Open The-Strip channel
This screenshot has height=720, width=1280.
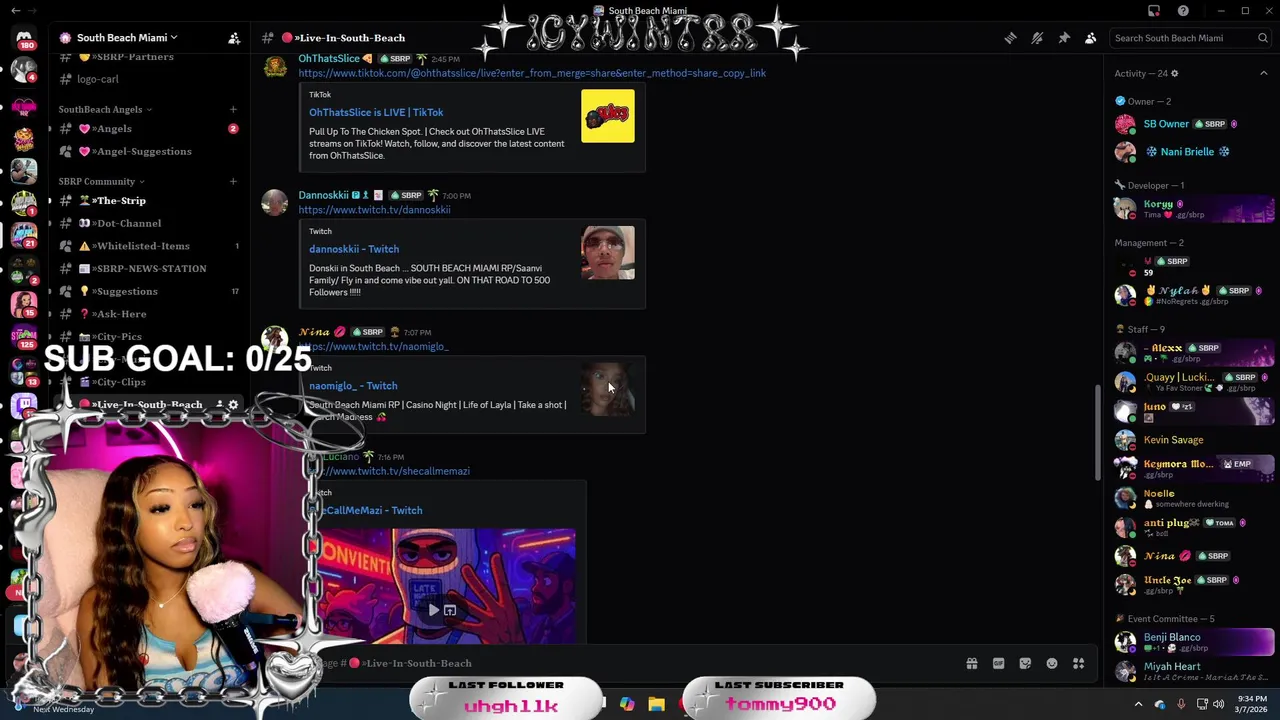pyautogui.click(x=148, y=201)
